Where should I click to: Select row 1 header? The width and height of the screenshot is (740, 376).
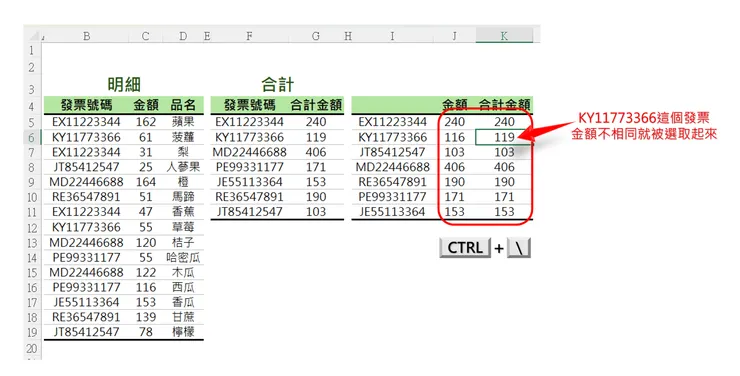tap(32, 50)
